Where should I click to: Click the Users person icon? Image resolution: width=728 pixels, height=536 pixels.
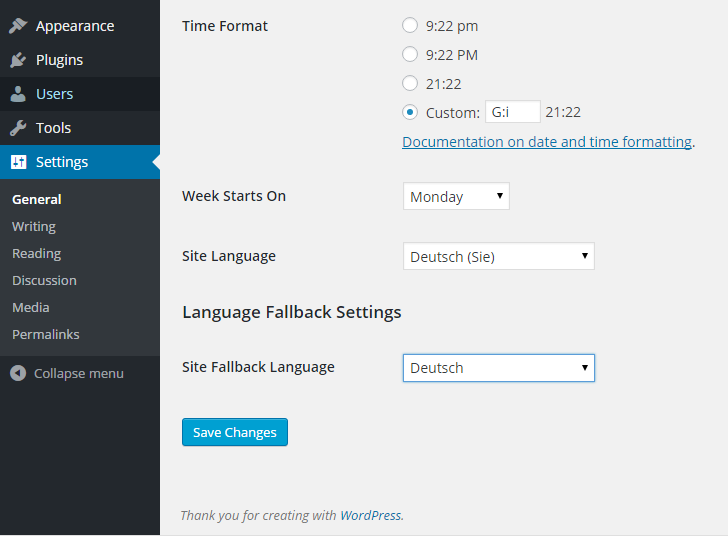(x=18, y=94)
